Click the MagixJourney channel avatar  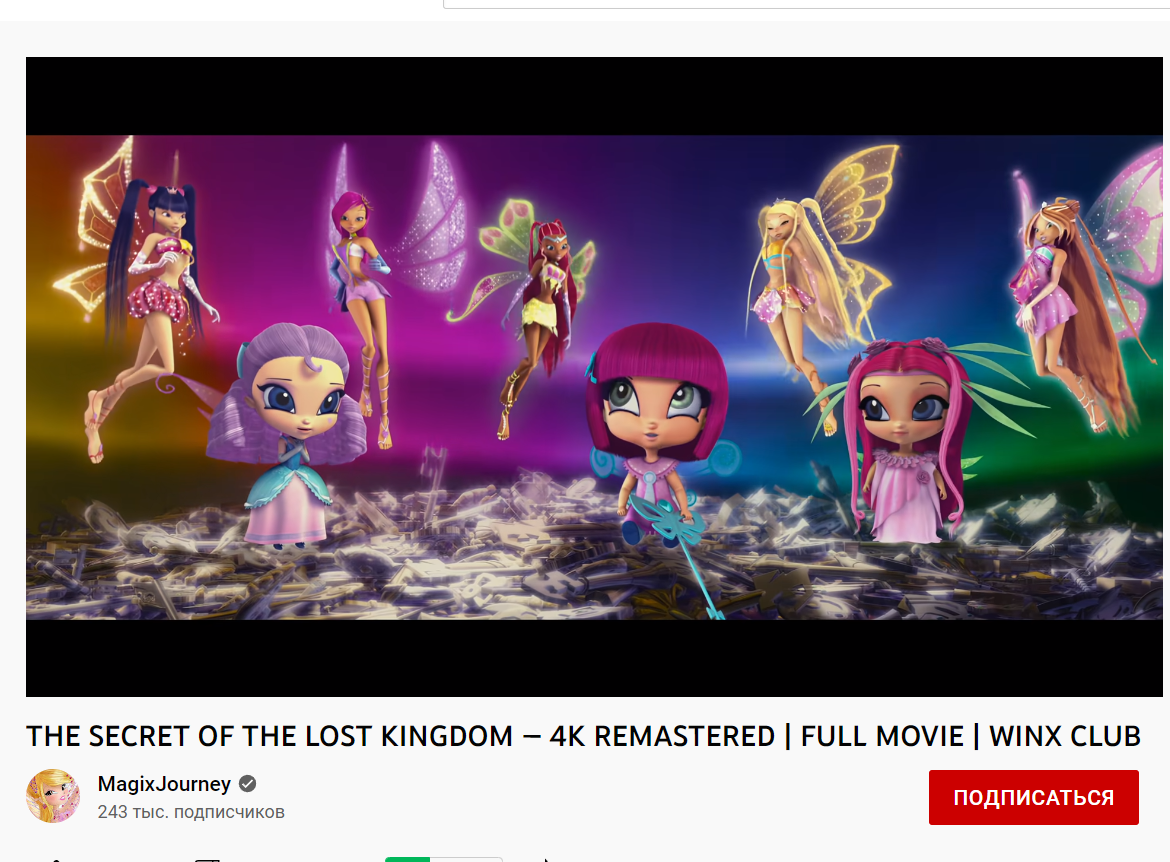(53, 796)
